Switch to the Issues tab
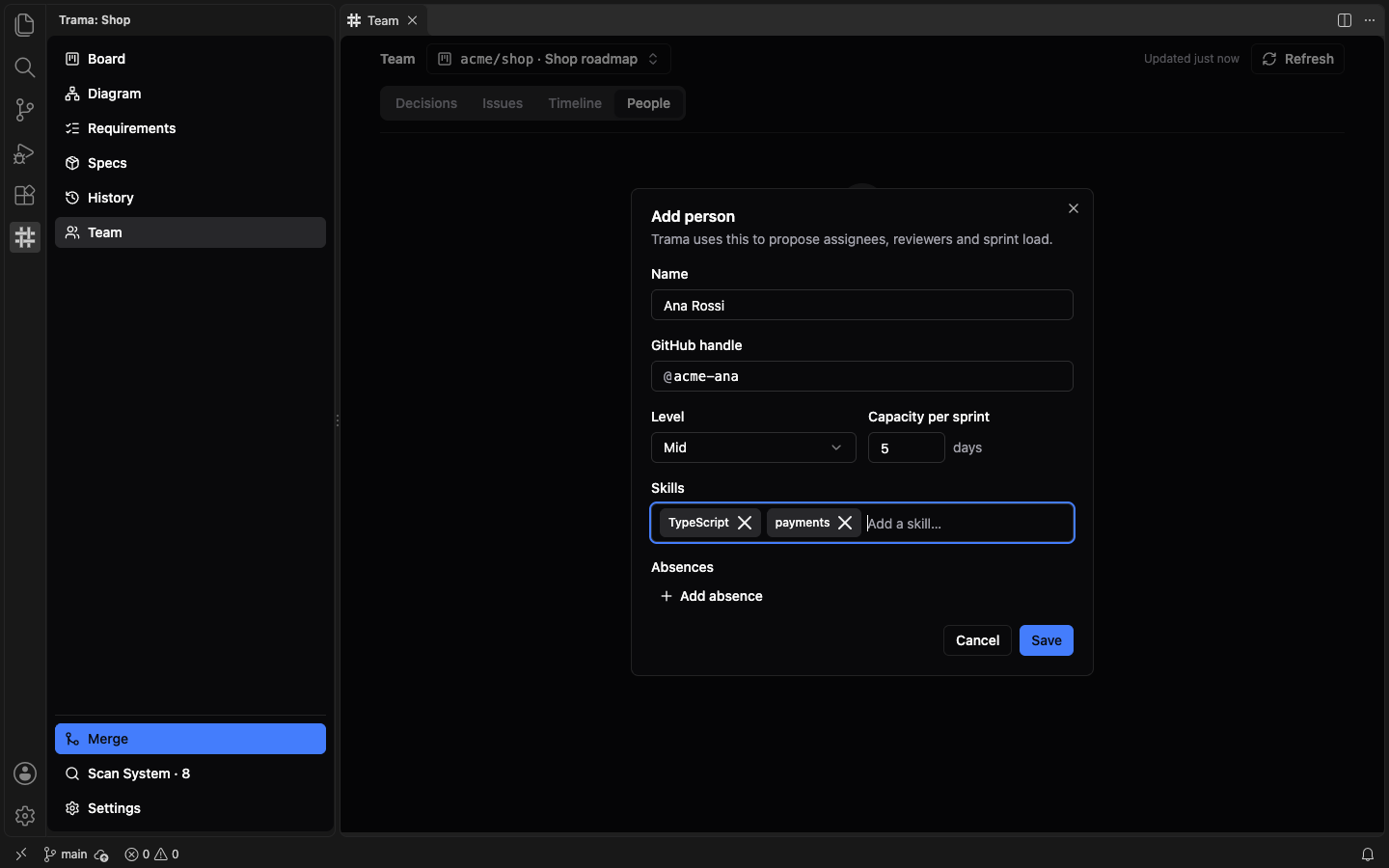The width and height of the screenshot is (1389, 868). [503, 103]
